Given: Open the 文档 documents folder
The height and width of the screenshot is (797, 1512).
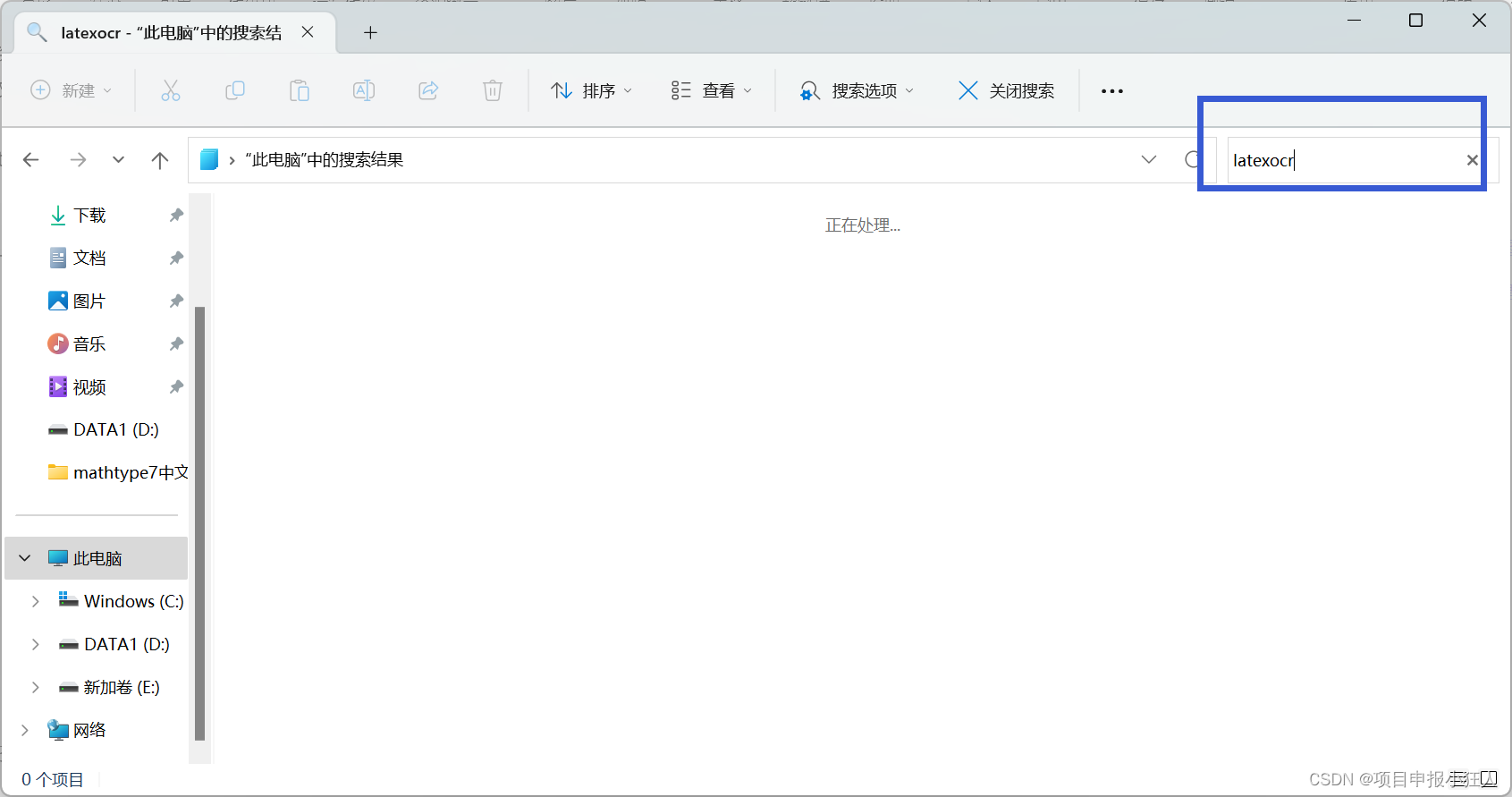Looking at the screenshot, I should click(89, 258).
